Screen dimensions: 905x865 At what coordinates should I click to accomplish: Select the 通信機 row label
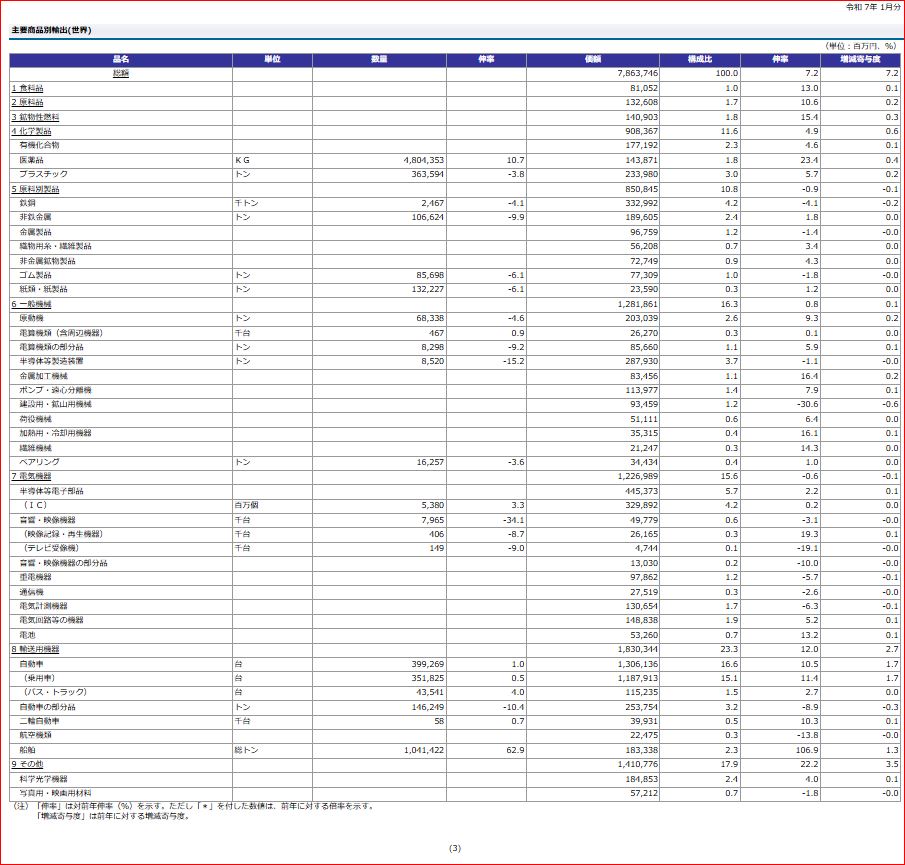pos(31,592)
